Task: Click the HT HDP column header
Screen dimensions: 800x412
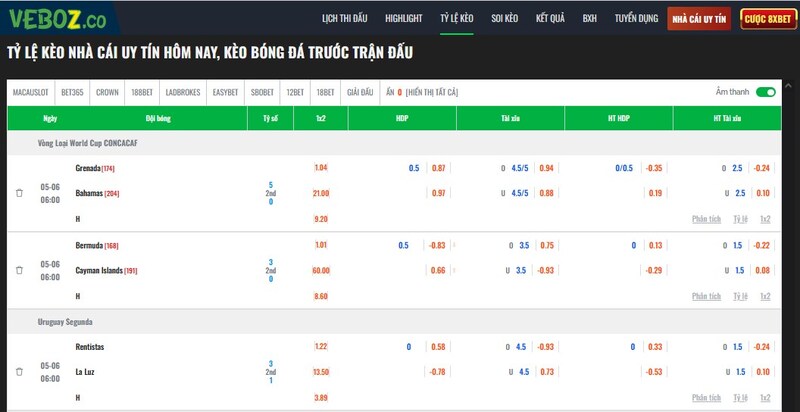Action: [619, 118]
